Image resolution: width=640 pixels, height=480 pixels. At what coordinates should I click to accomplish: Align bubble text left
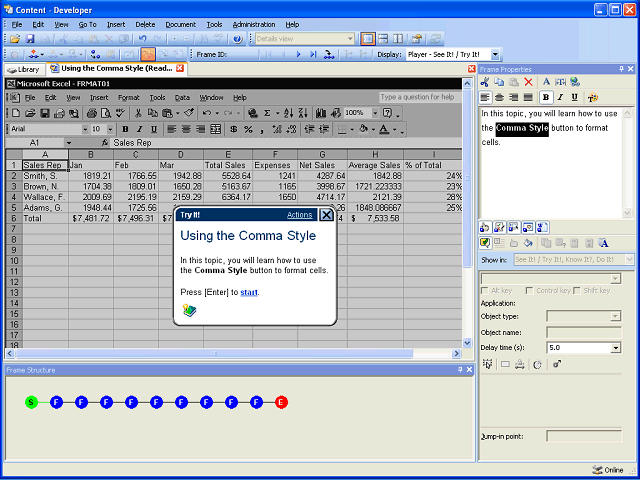pos(484,97)
